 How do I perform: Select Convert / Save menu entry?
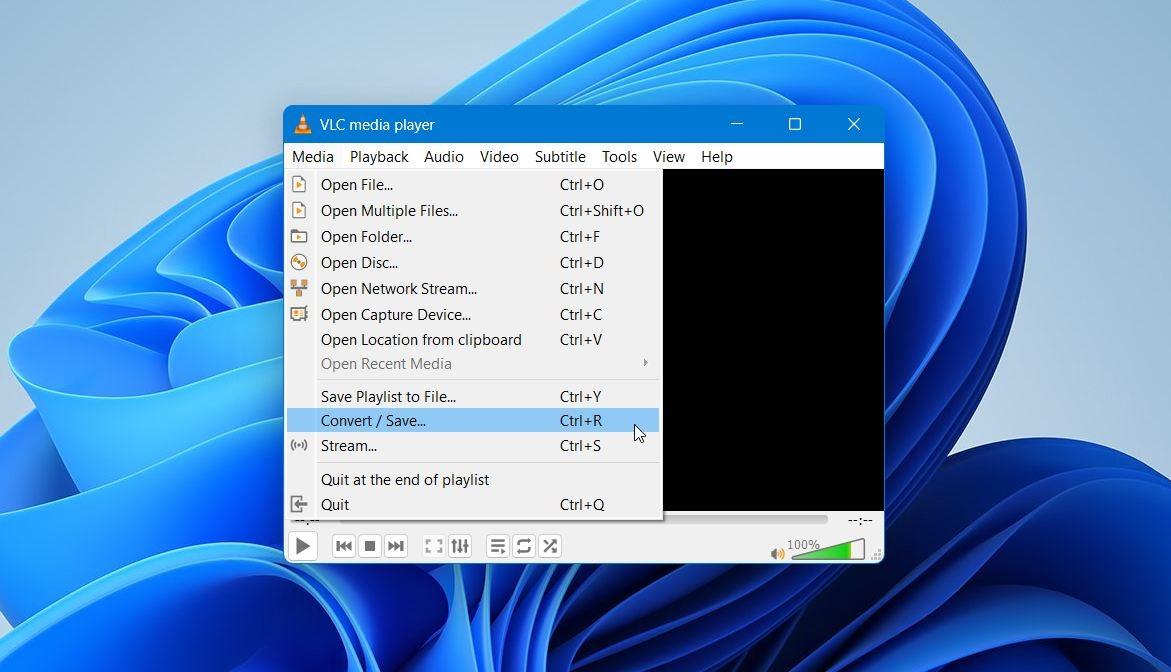coord(373,421)
